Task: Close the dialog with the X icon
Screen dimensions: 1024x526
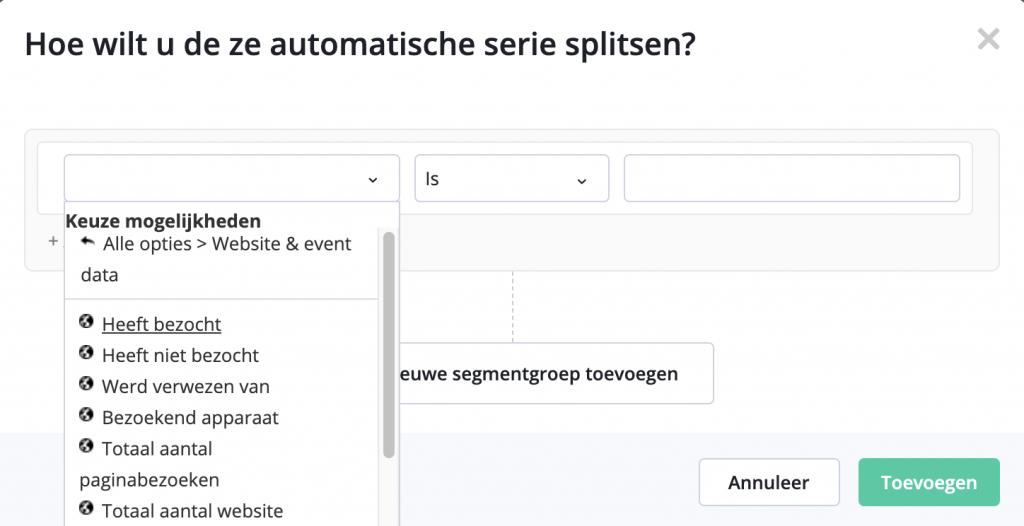Action: click(x=988, y=39)
